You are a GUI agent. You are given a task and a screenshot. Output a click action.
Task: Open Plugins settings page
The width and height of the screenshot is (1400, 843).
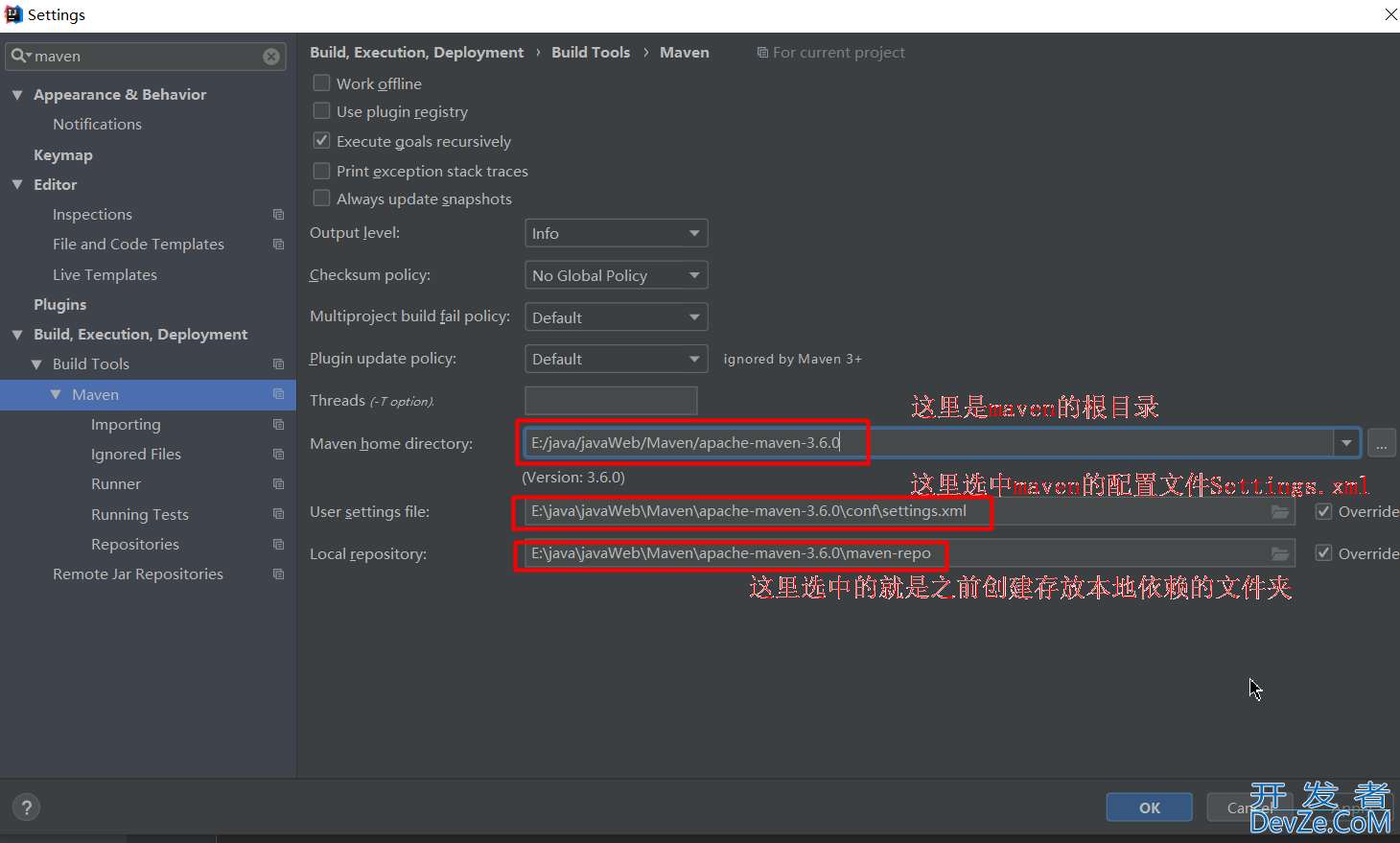59,304
